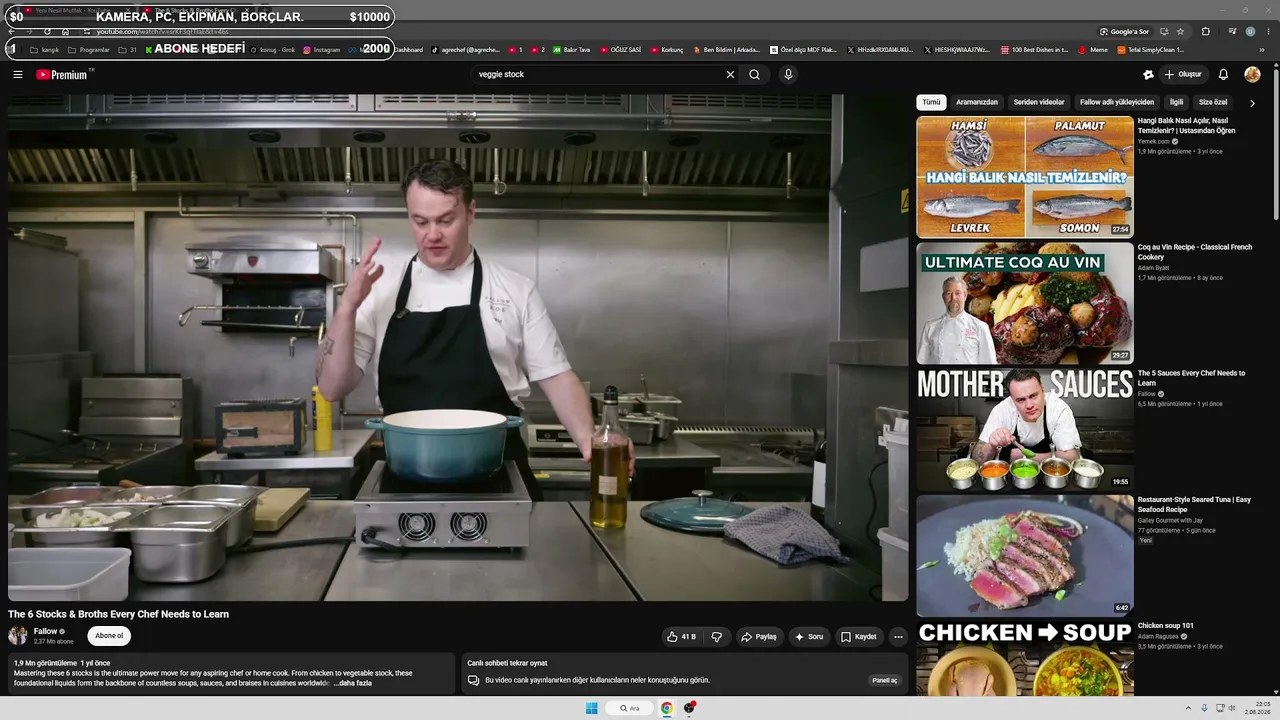1280x720 pixels.
Task: Open 'Restaurant-Style Seared Tuna' title
Action: [1195, 505]
